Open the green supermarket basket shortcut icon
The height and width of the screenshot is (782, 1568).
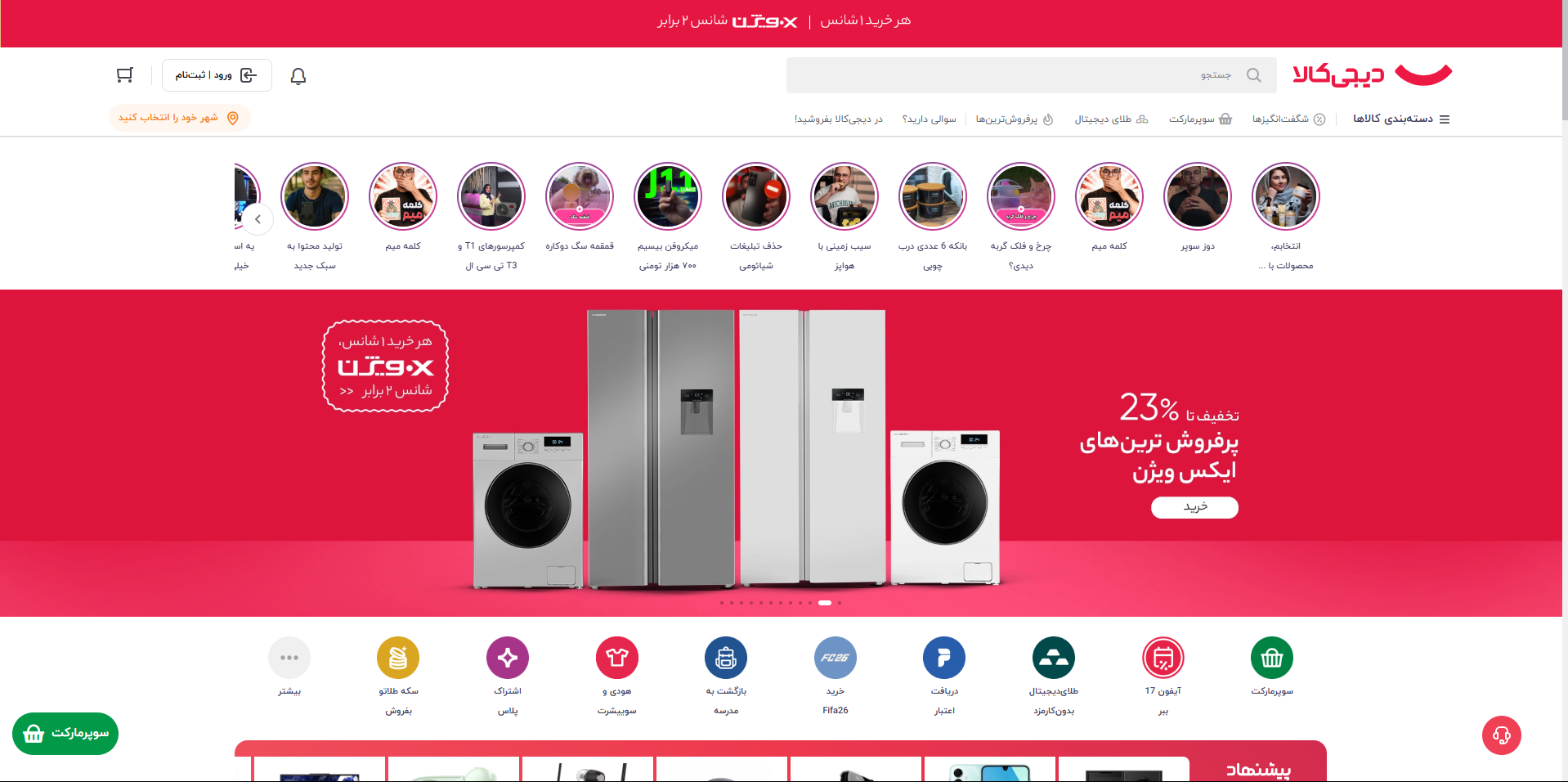pyautogui.click(x=1271, y=658)
